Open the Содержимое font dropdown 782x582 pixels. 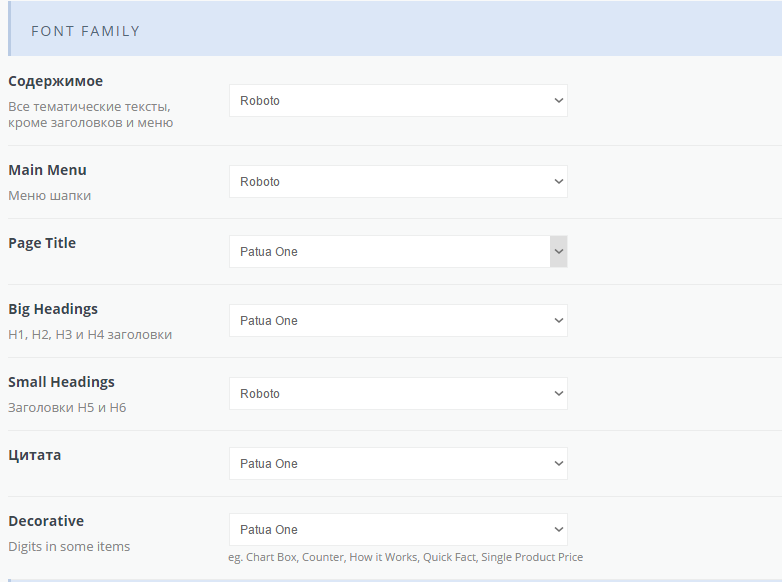398,101
